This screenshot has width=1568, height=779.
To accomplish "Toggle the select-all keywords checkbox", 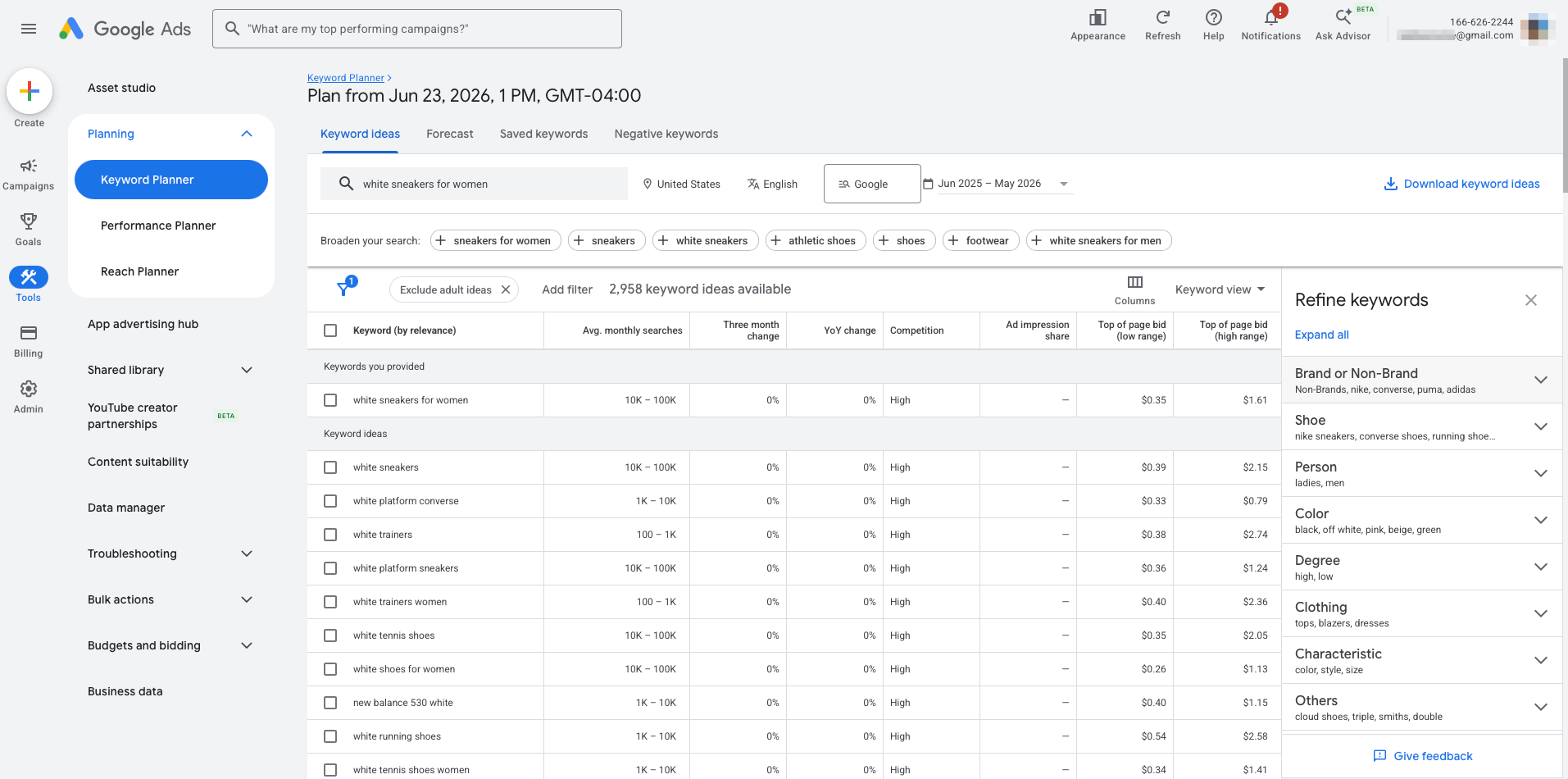I will 330,330.
